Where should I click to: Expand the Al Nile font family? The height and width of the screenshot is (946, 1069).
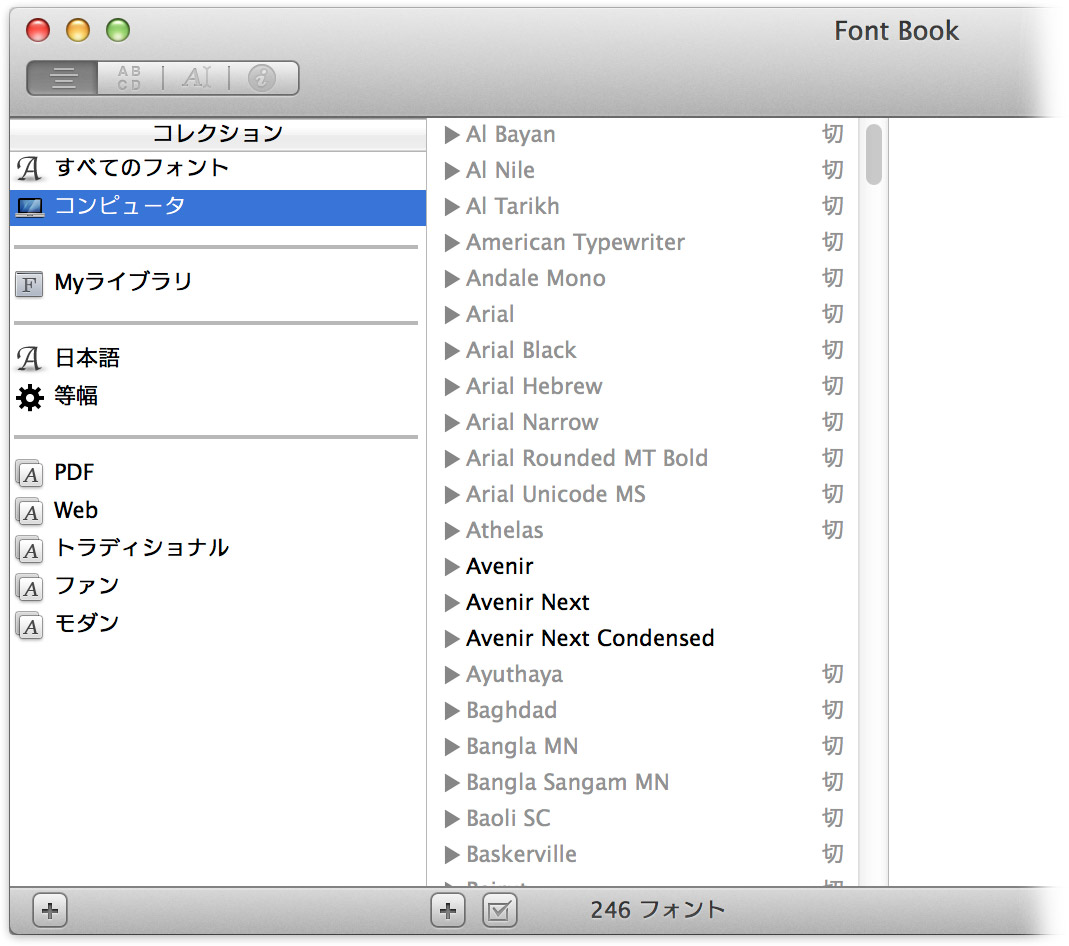pos(451,171)
